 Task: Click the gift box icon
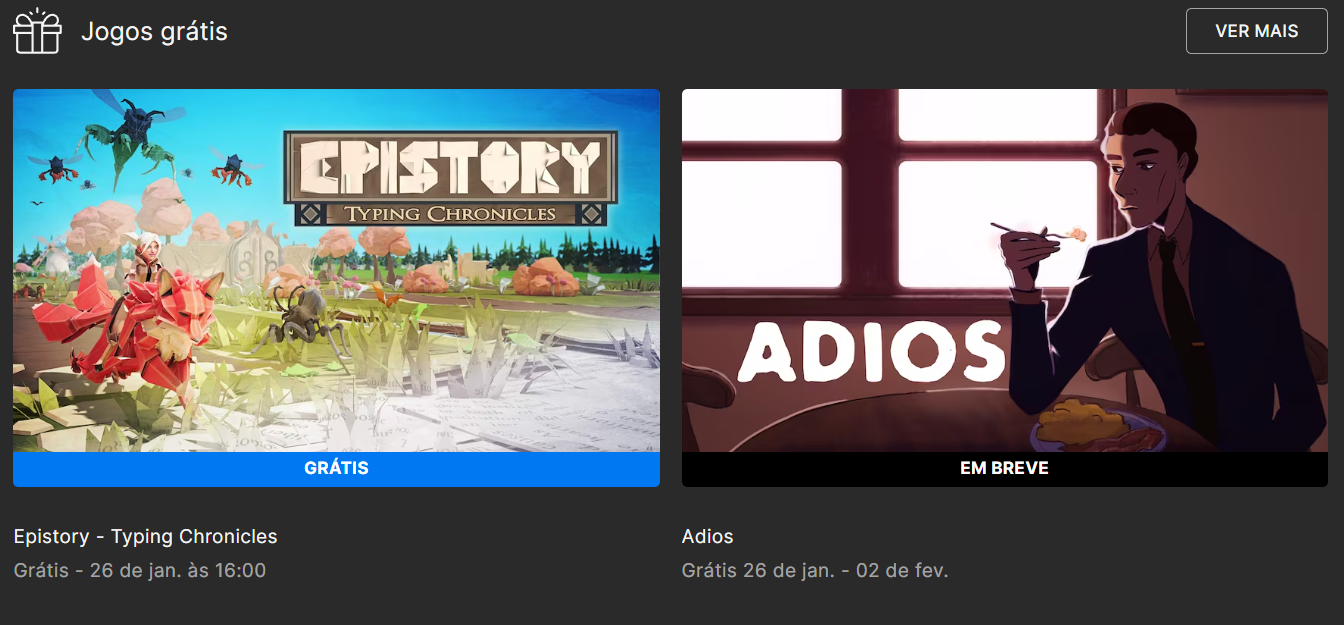click(37, 31)
